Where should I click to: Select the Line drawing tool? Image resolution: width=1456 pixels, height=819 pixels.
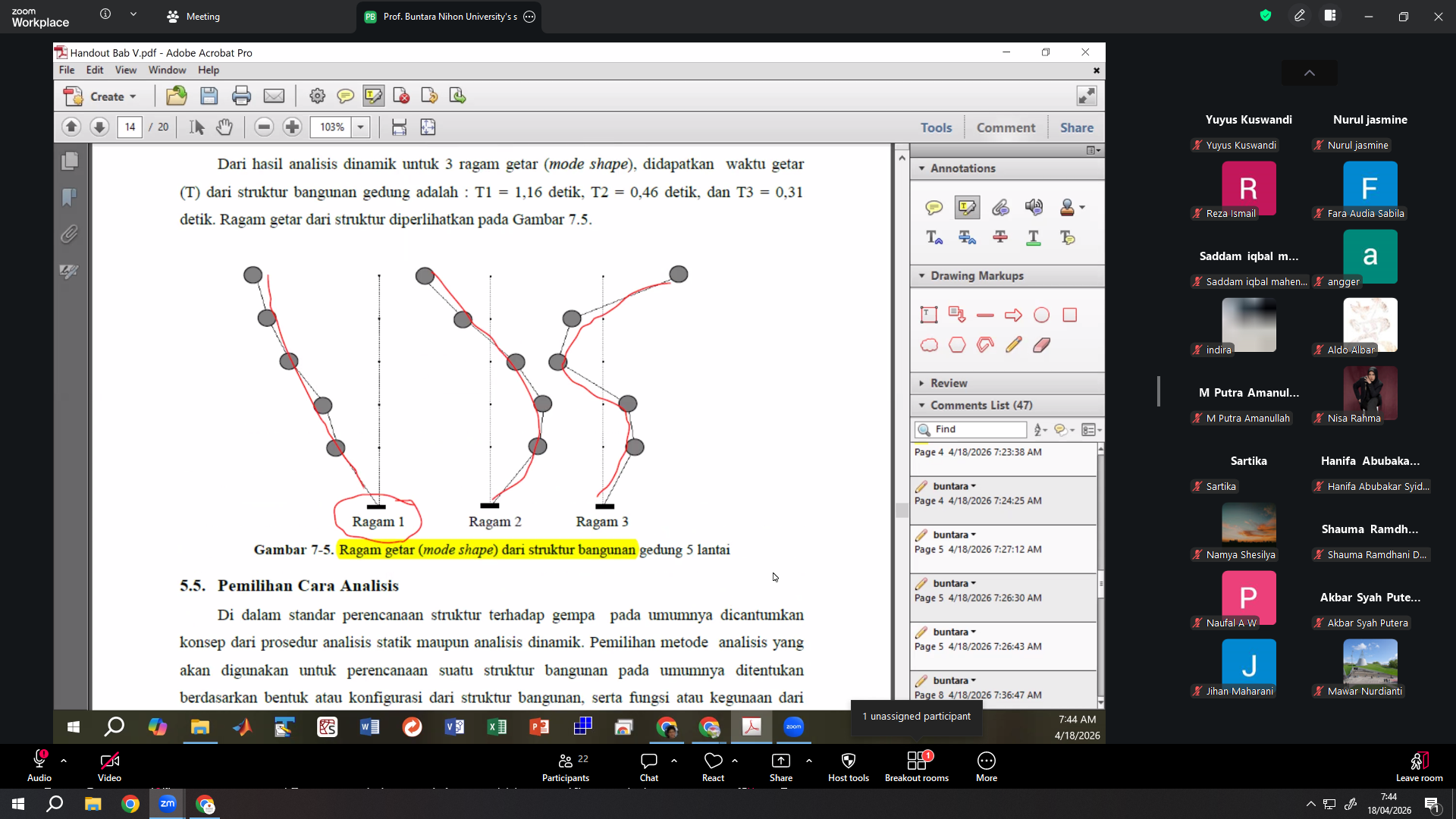click(985, 315)
